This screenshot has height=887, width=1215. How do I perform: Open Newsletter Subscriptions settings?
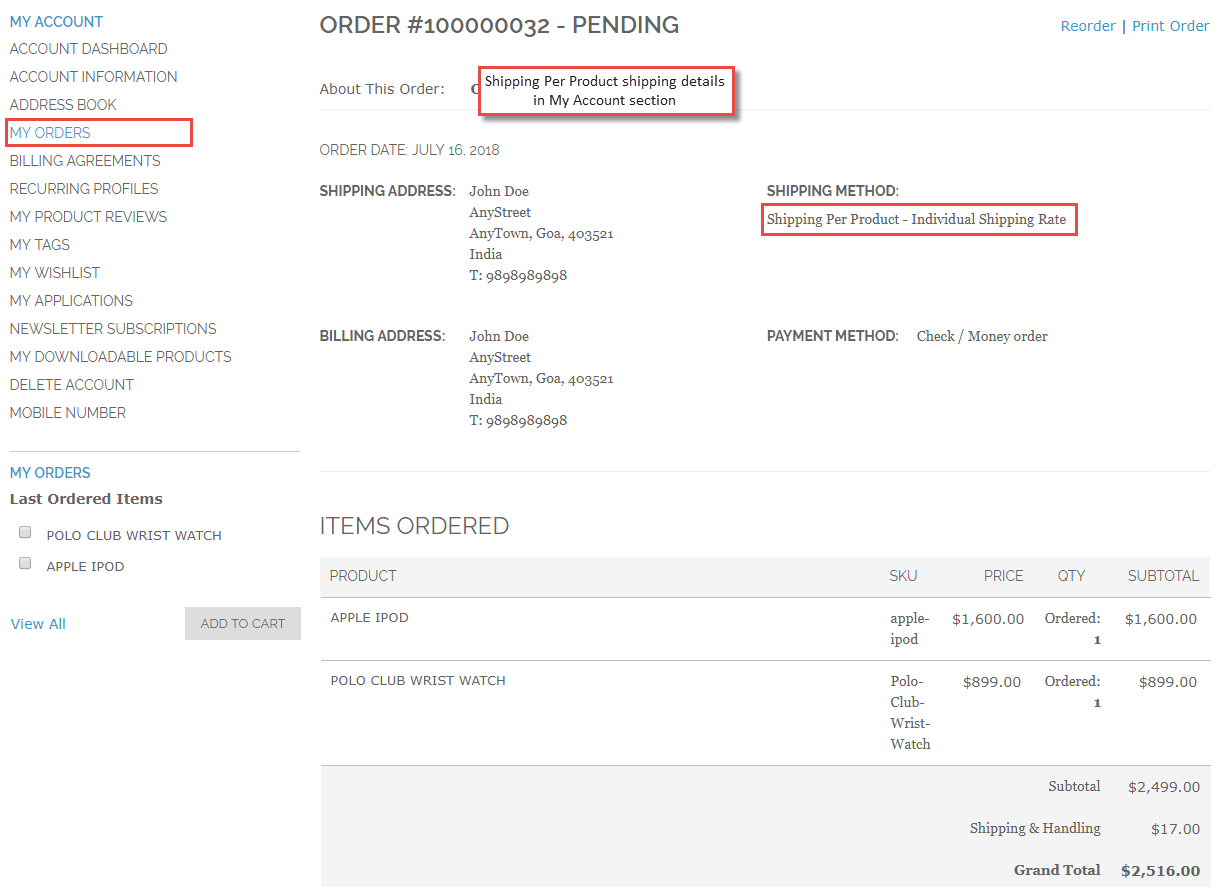click(113, 329)
